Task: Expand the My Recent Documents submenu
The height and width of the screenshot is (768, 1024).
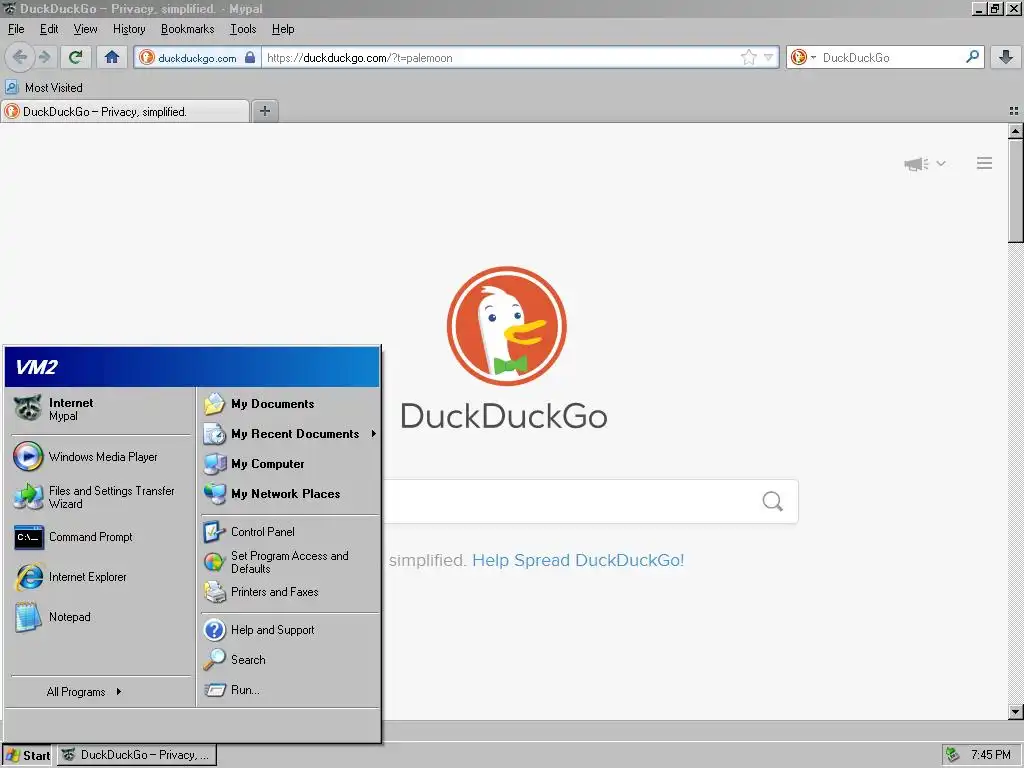Action: pyautogui.click(x=289, y=434)
